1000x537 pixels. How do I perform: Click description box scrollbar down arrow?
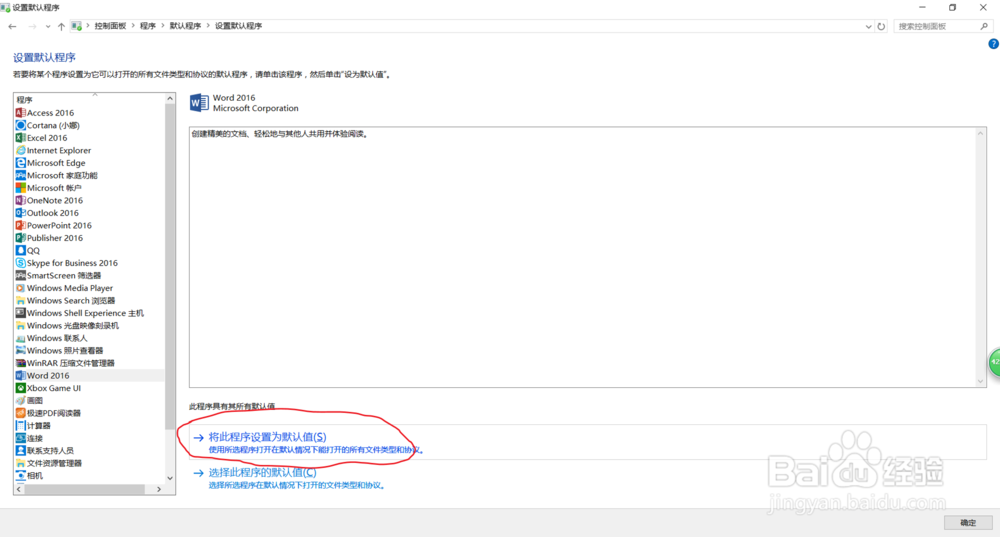click(x=980, y=381)
